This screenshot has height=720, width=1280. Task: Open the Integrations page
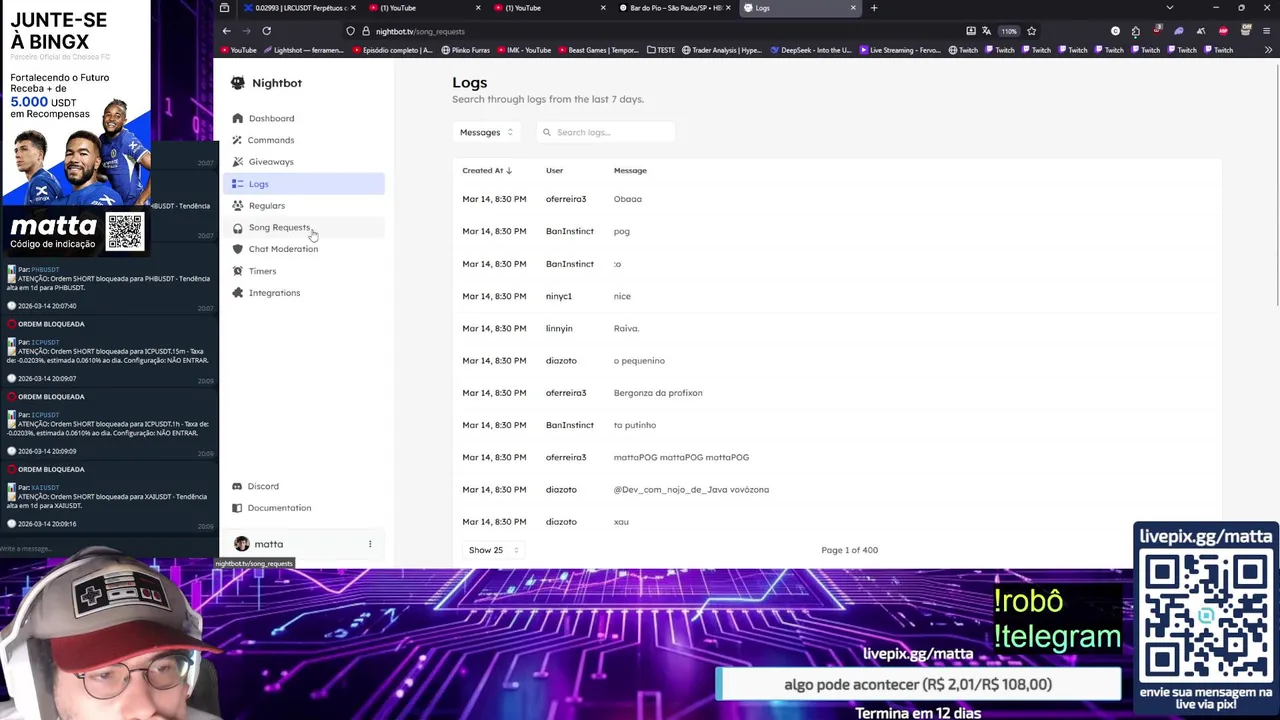[305, 293]
